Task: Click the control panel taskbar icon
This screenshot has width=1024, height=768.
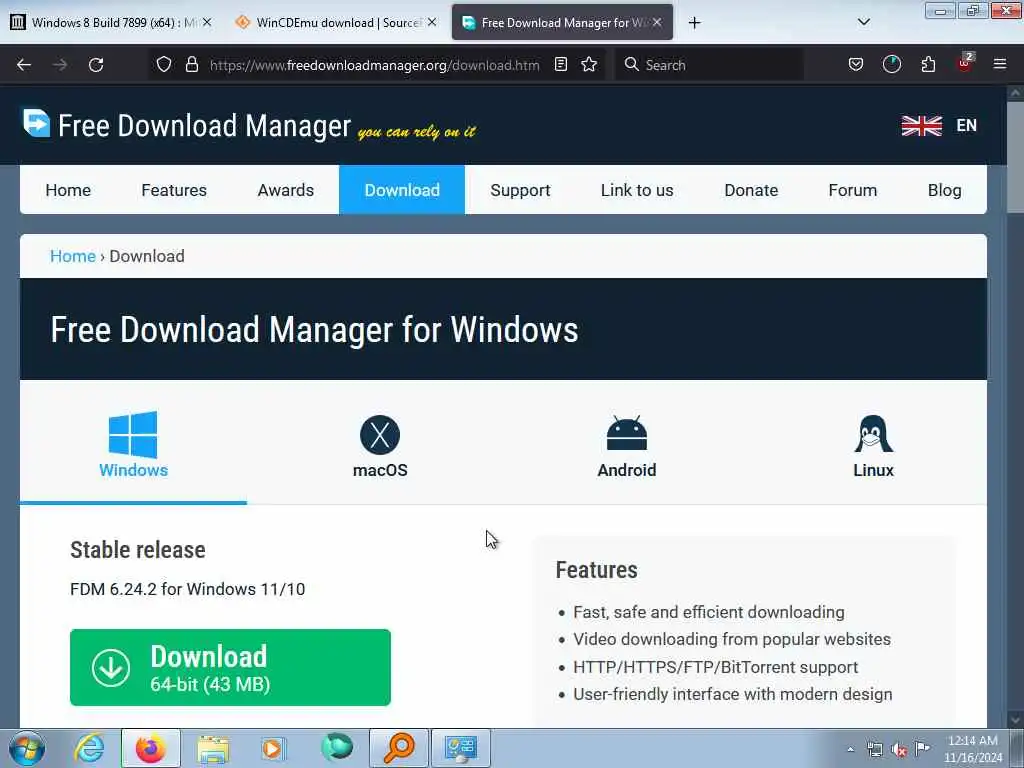Action: click(x=460, y=749)
